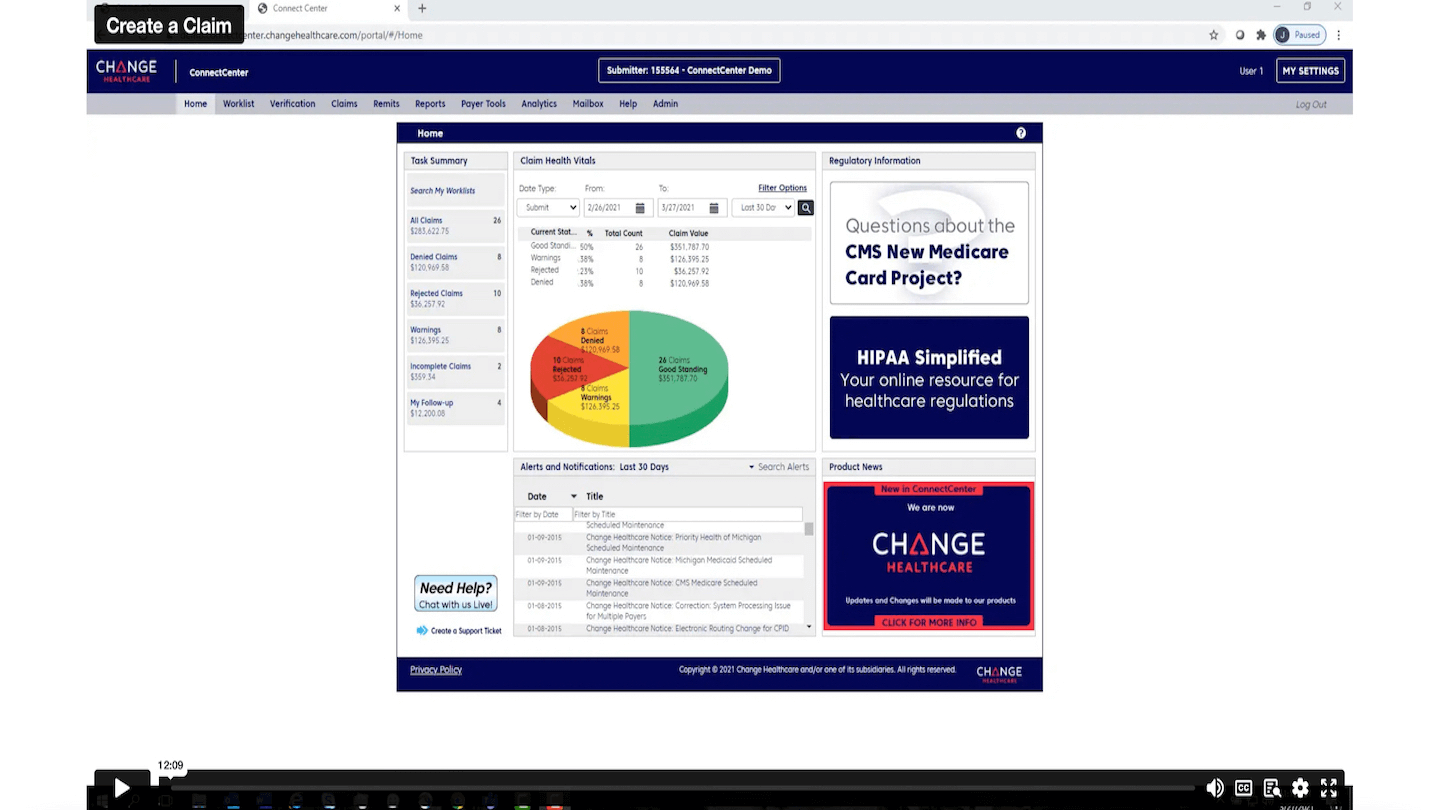Screen dimensions: 1440x810
Task: Click the alerts list scrollbar thumb
Action: [x=809, y=529]
